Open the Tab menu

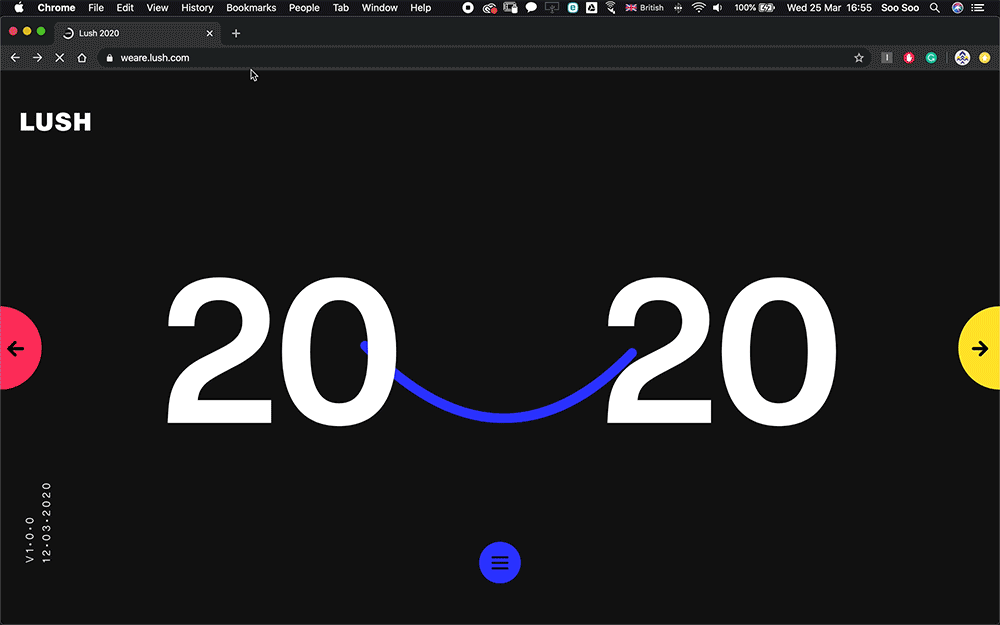click(341, 8)
